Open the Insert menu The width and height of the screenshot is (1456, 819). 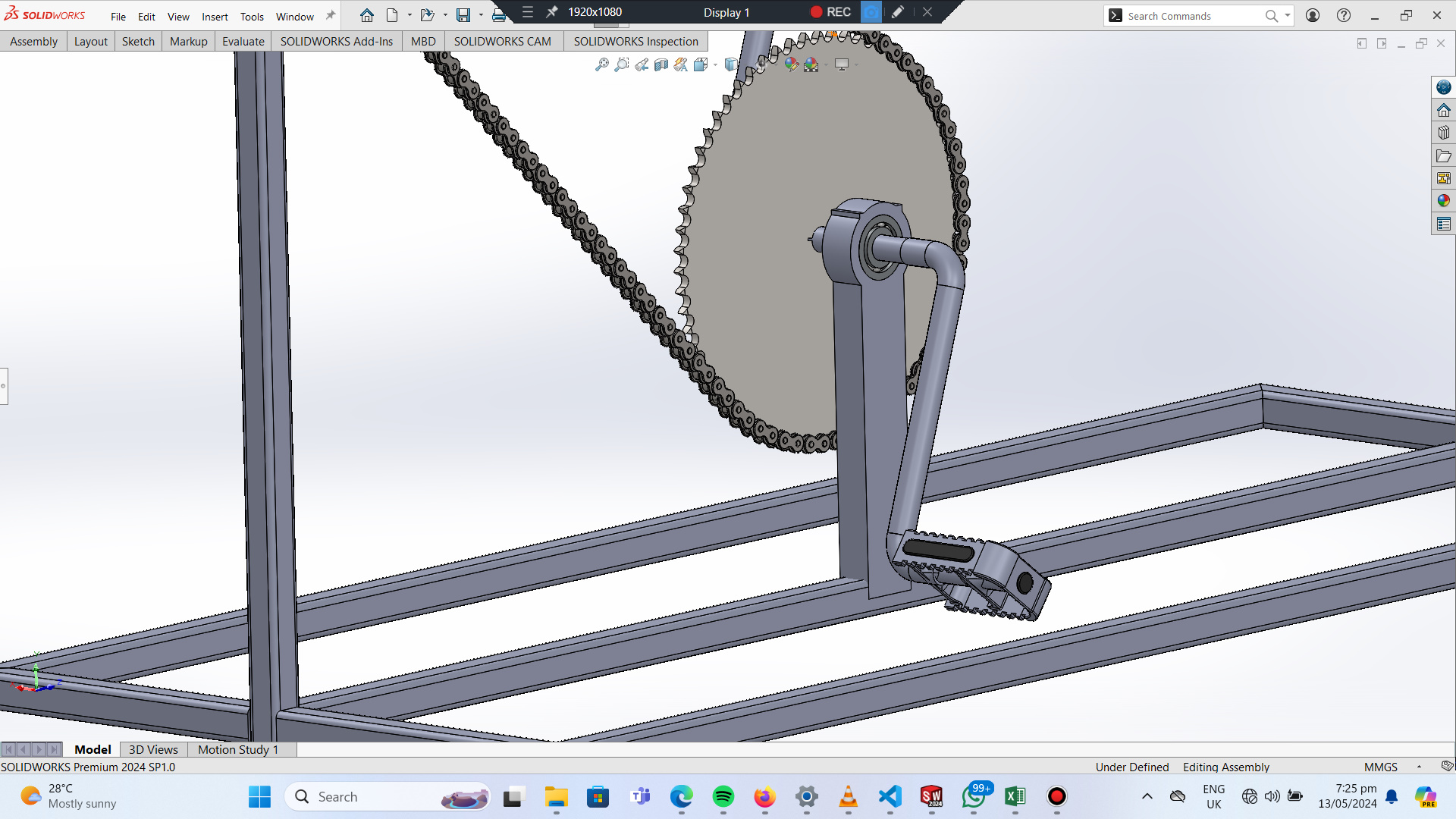click(215, 17)
